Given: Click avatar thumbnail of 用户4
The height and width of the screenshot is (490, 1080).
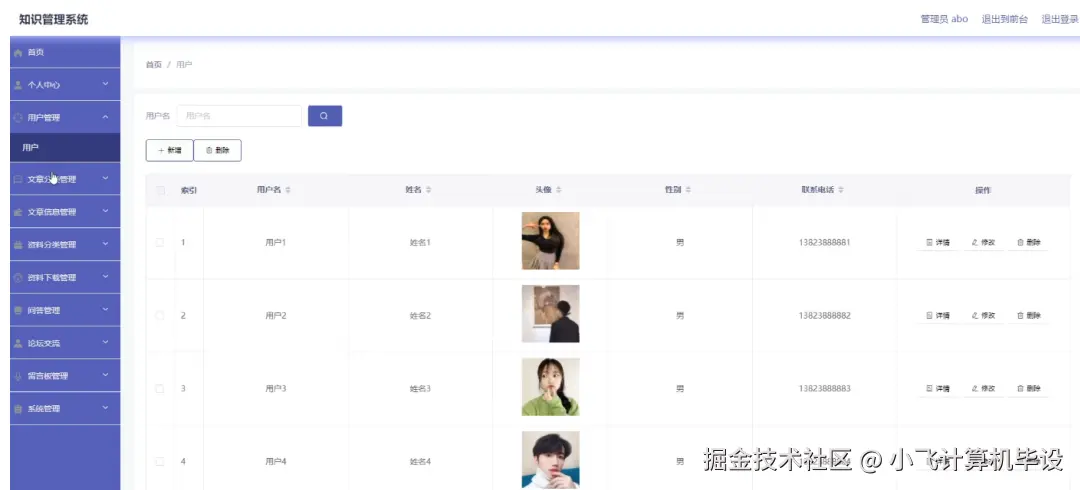Looking at the screenshot, I should 550,460.
